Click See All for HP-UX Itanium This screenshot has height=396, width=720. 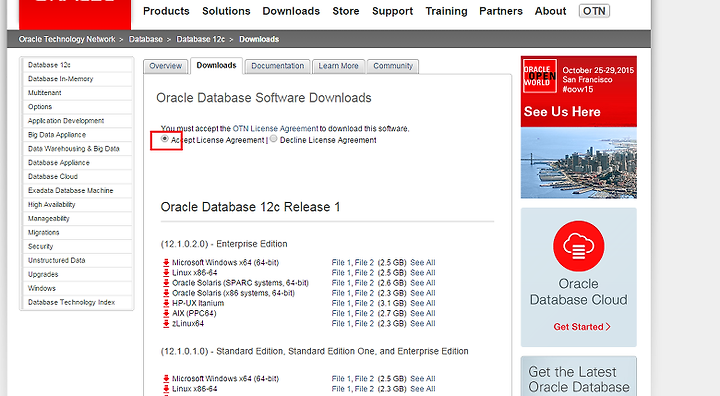coord(422,303)
